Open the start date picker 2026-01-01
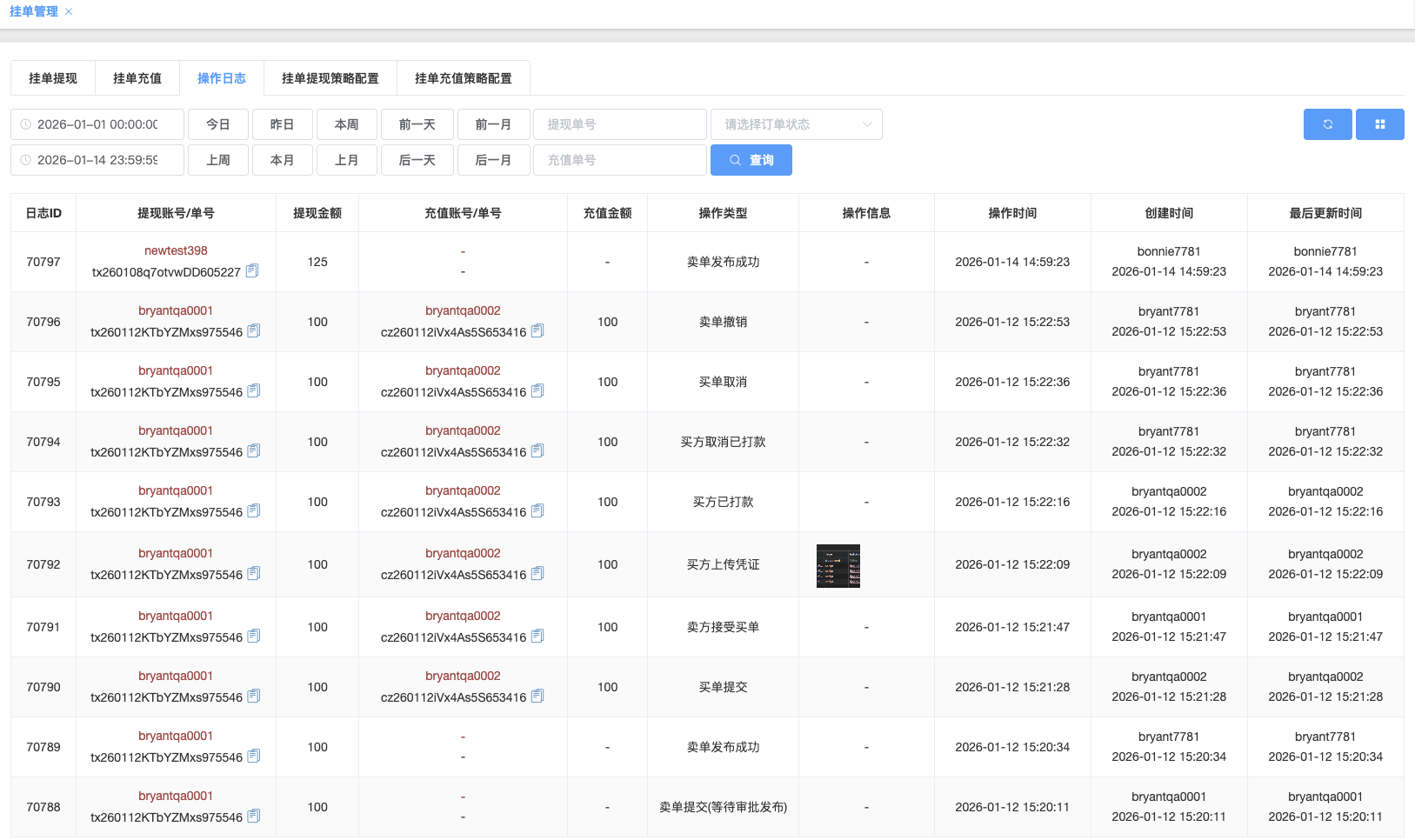The height and width of the screenshot is (840, 1415). coord(97,124)
